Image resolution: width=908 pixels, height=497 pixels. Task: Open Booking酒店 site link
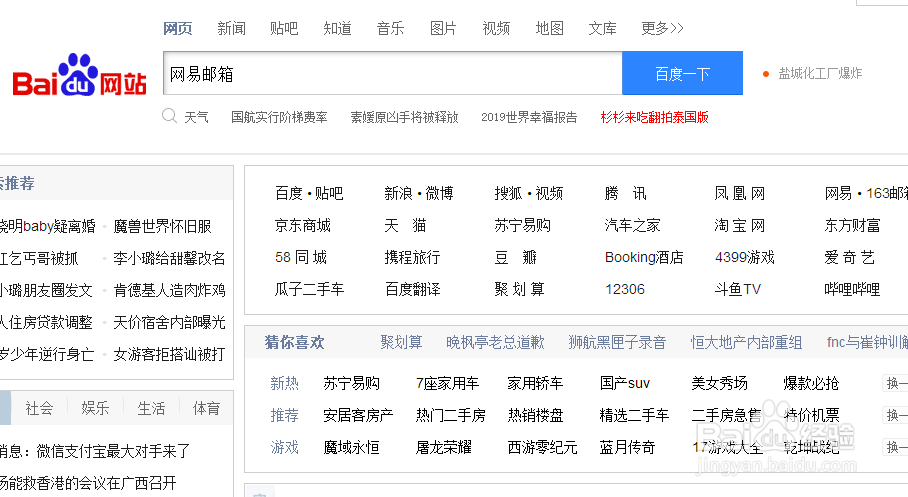[644, 257]
